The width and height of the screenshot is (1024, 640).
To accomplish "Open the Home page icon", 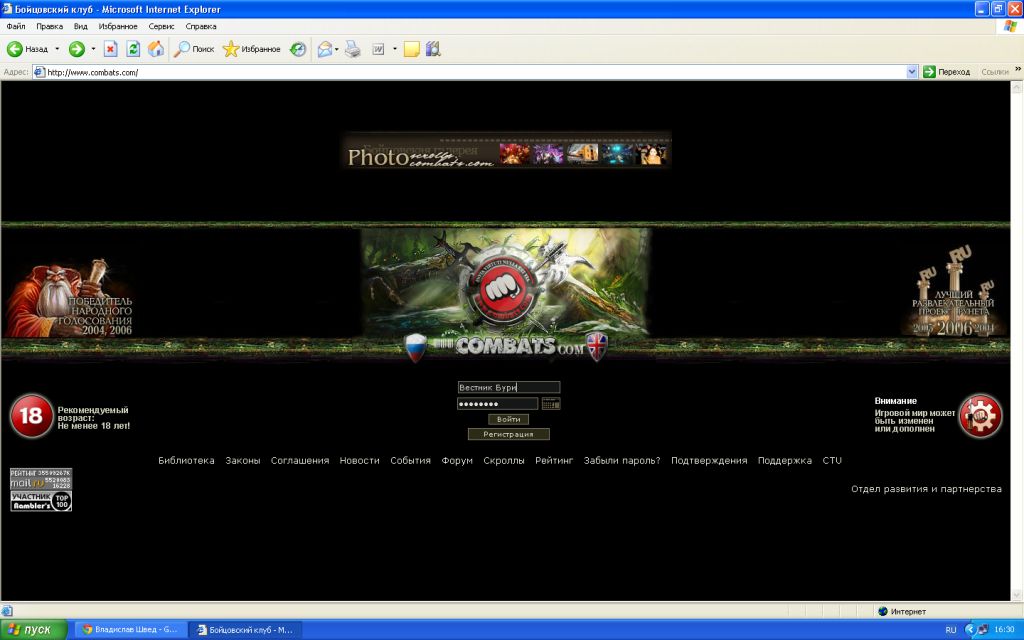I will pos(155,49).
